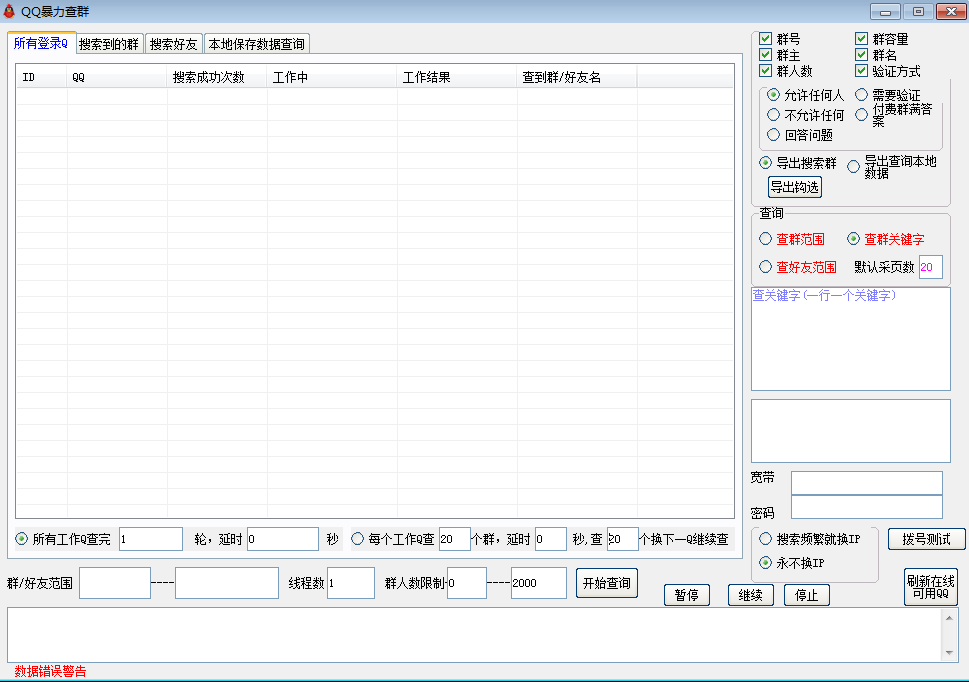Toggle the 群人数 checkbox
The height and width of the screenshot is (682, 969).
point(765,71)
